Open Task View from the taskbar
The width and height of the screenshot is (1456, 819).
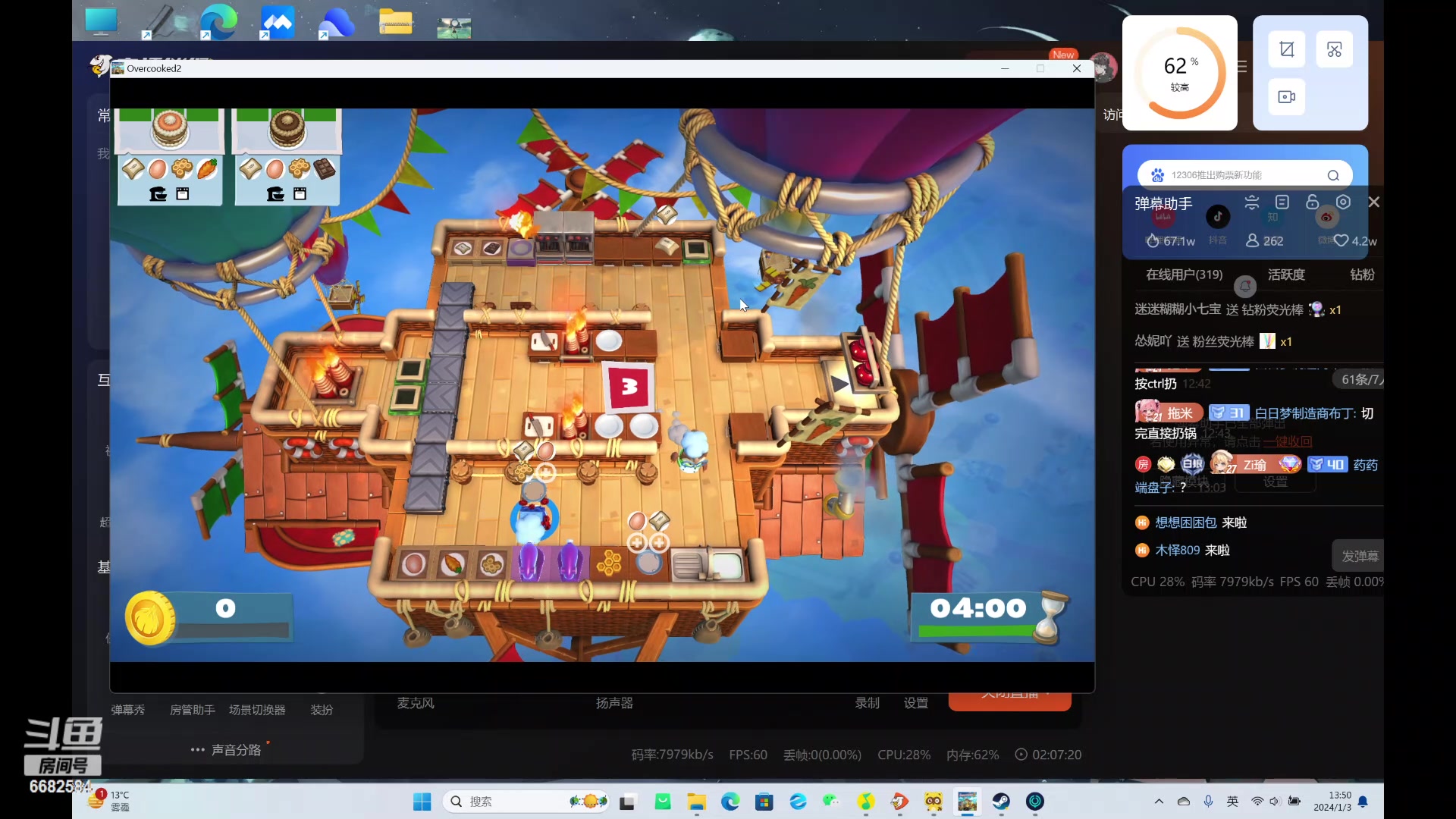pos(627,802)
